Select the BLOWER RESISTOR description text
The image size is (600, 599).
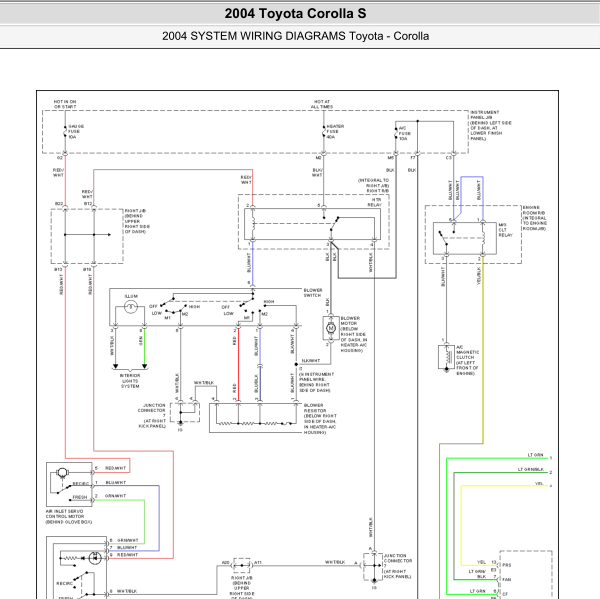point(320,418)
